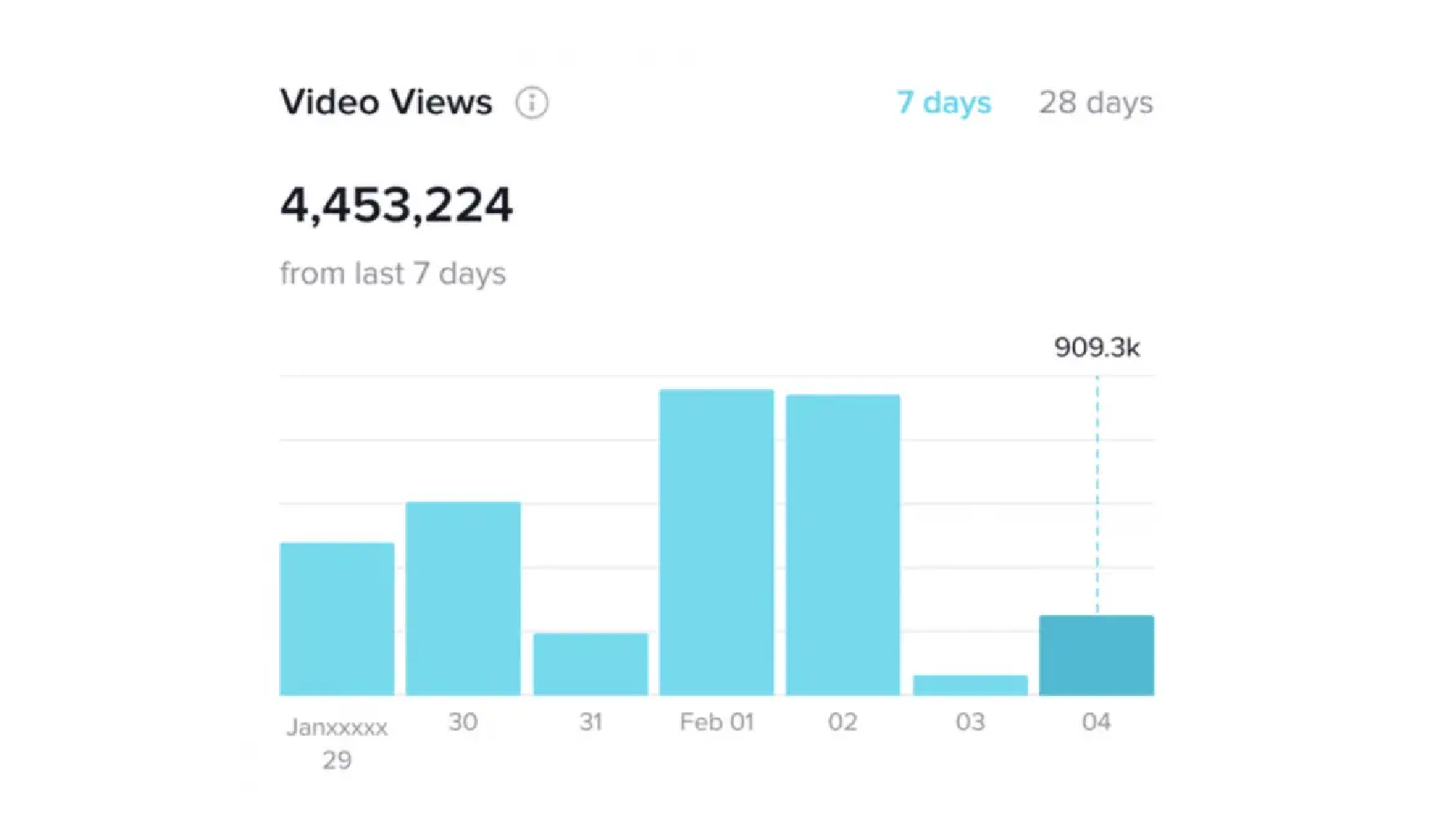Click the 'Feb 01' axis label
The width and height of the screenshot is (1432, 840).
point(716,722)
